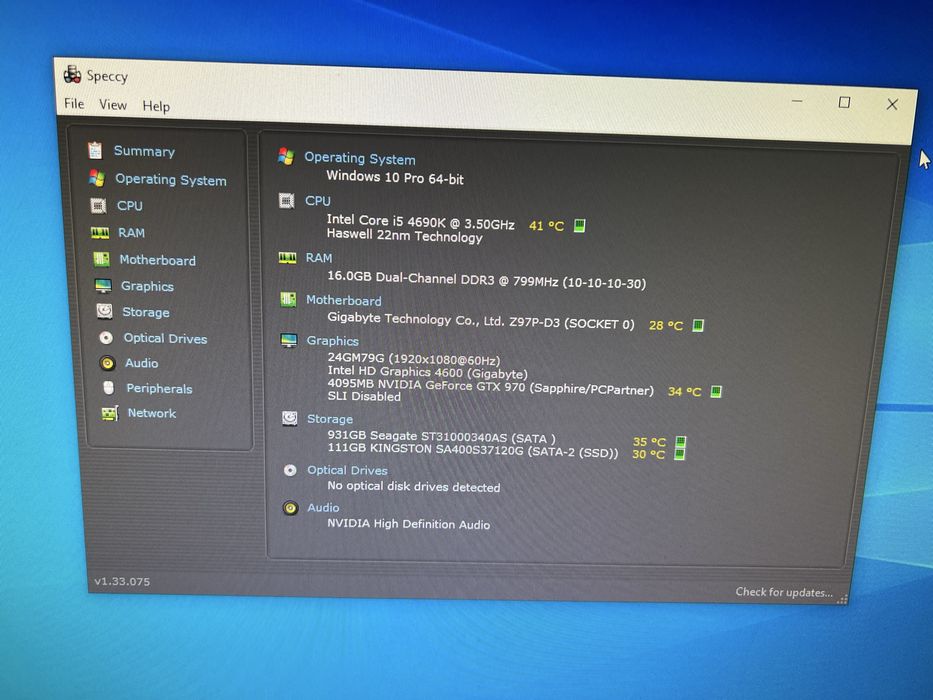
Task: Select Motherboard in the sidebar
Action: pyautogui.click(x=158, y=260)
